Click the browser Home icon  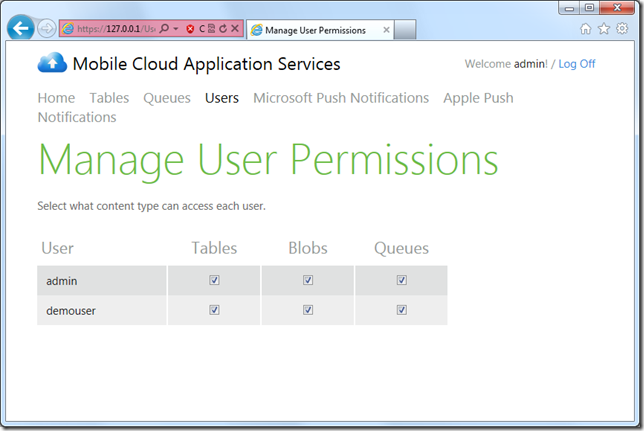coord(586,29)
